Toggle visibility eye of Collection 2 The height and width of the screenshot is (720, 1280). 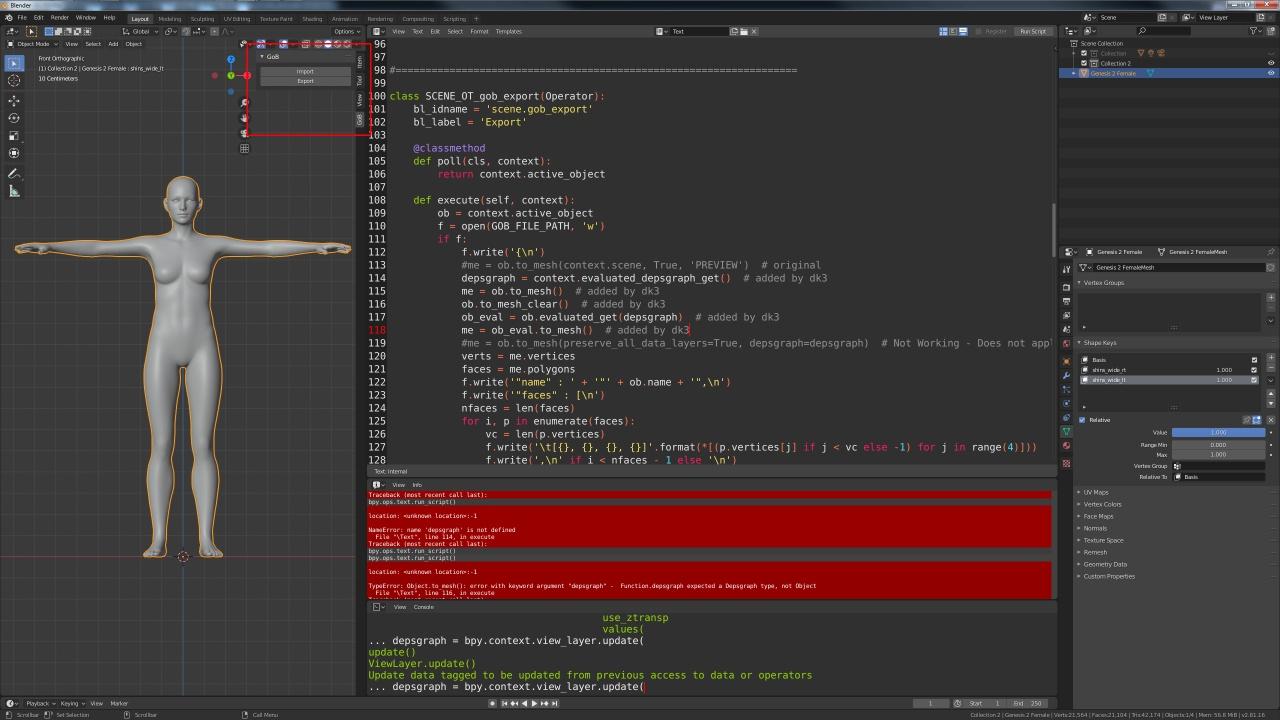1271,63
